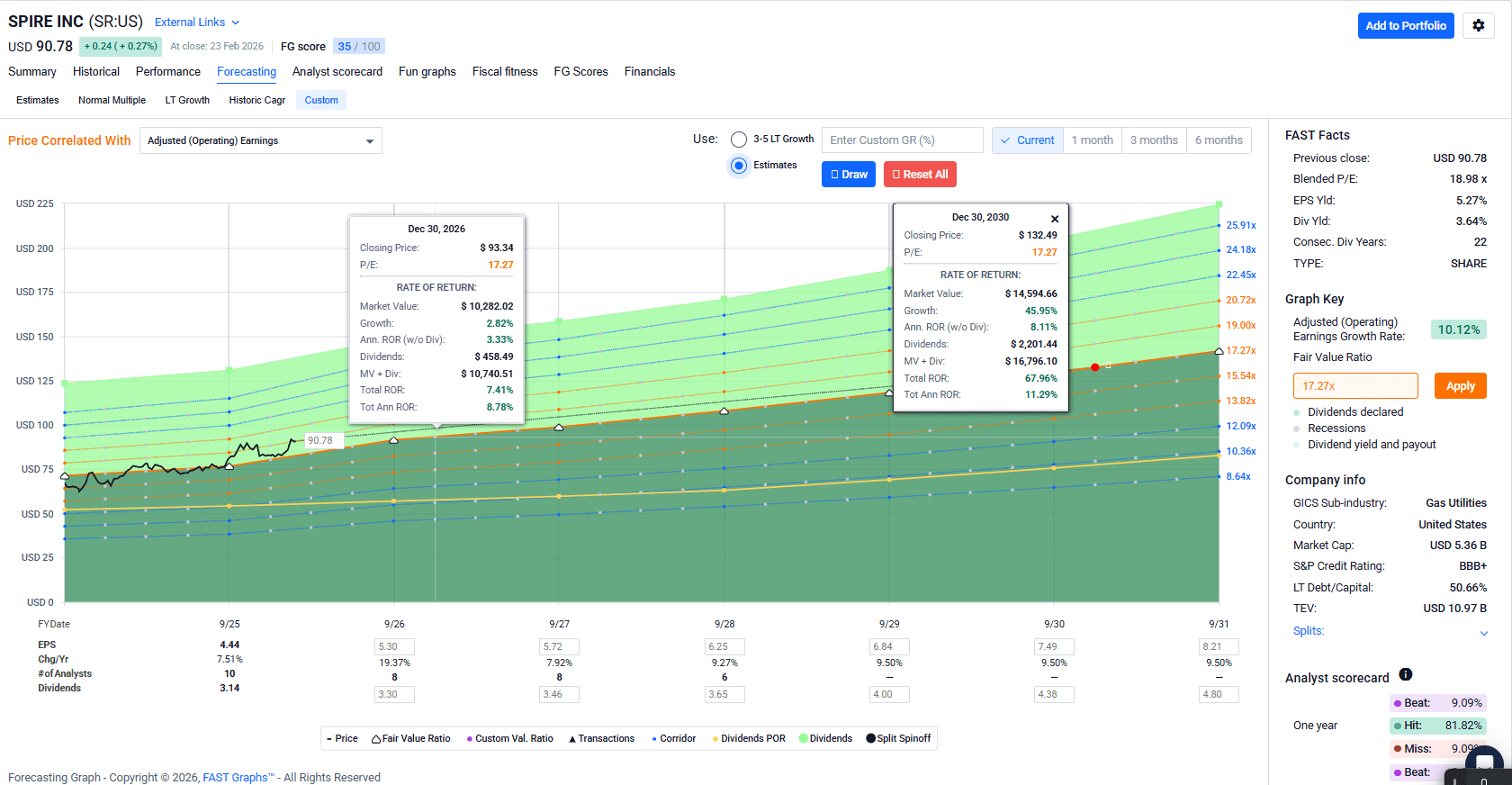Image resolution: width=1512 pixels, height=785 pixels.
Task: Open the External Links dropdown
Action: 197,23
